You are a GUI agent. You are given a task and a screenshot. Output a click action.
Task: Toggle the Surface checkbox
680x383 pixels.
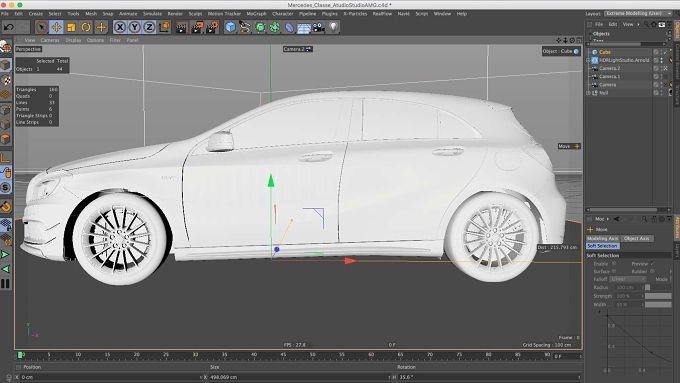click(x=614, y=271)
